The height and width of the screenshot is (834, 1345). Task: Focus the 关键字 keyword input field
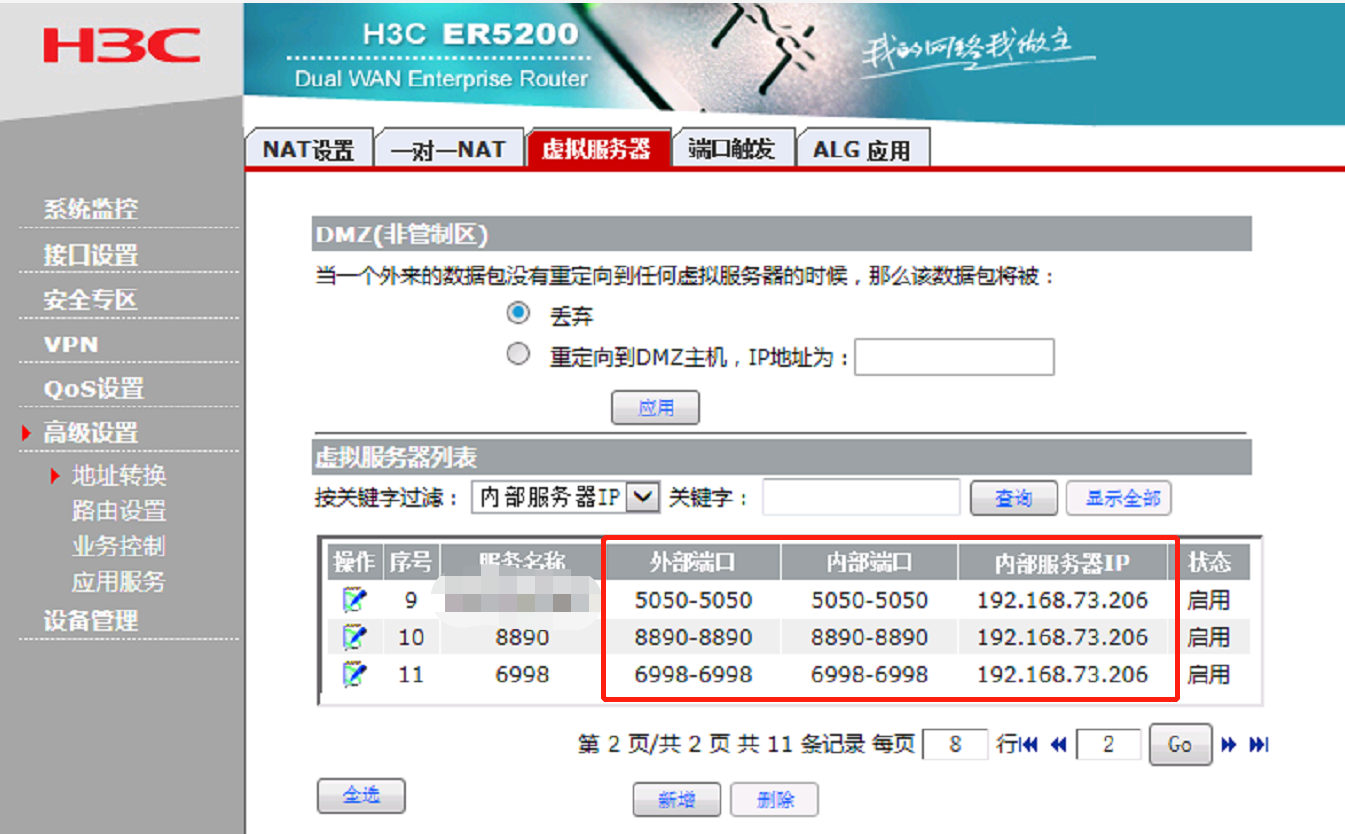(x=861, y=497)
